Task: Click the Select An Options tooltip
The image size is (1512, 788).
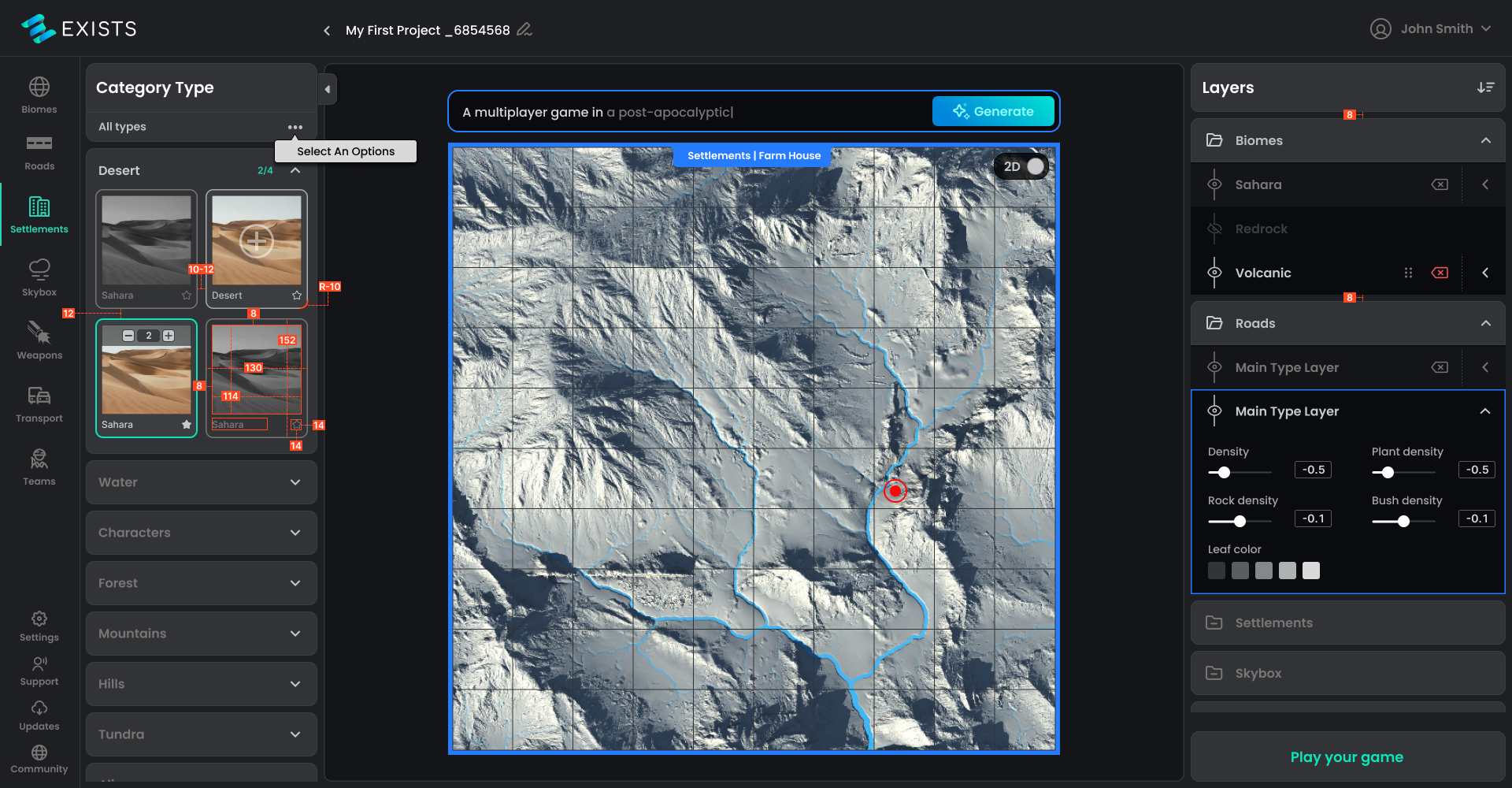Action: [x=346, y=151]
